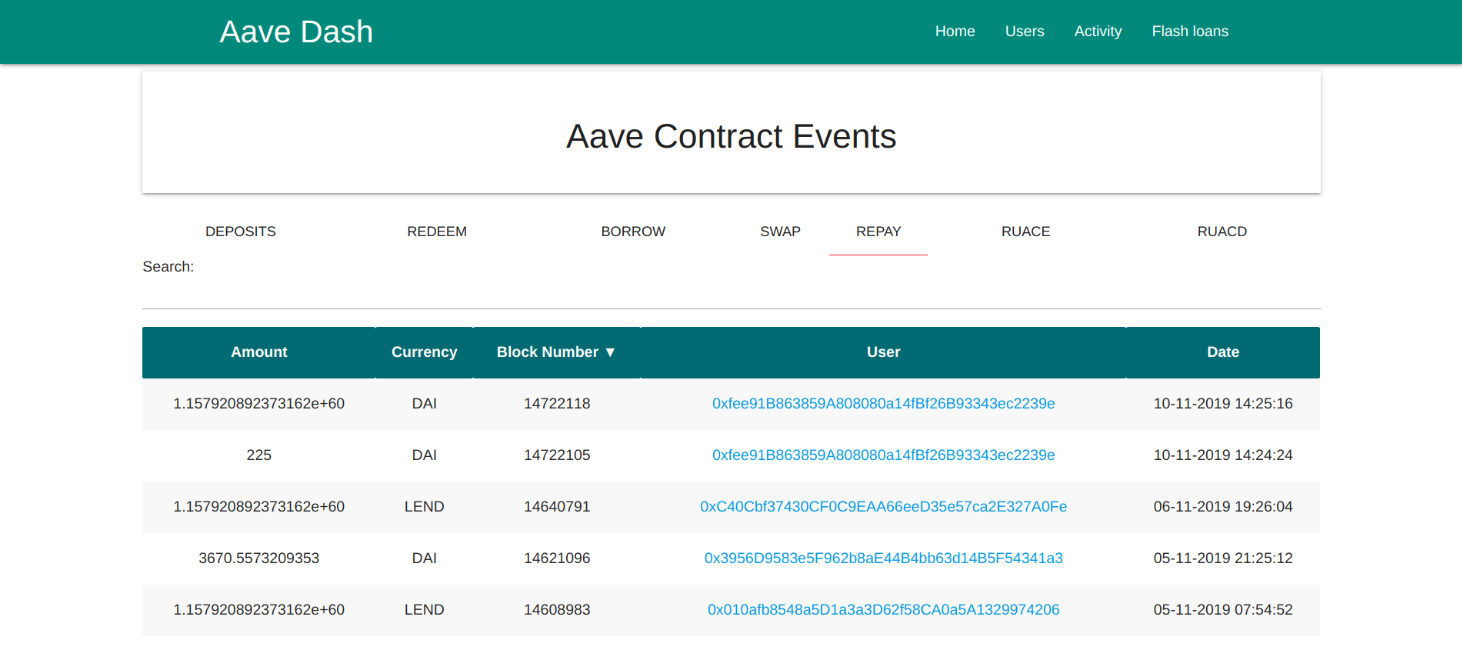Open user 0xC40Cbf37430CF0C9EAA66eeD35e57ca2E327A0Fe
The width and height of the screenshot is (1462, 654).
[x=883, y=507]
